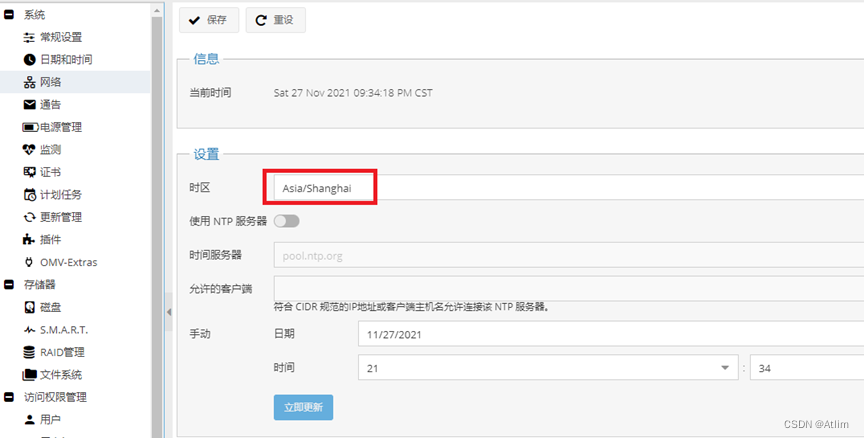864x438 pixels.
Task: Click the minutes field showing 34
Action: (x=807, y=368)
